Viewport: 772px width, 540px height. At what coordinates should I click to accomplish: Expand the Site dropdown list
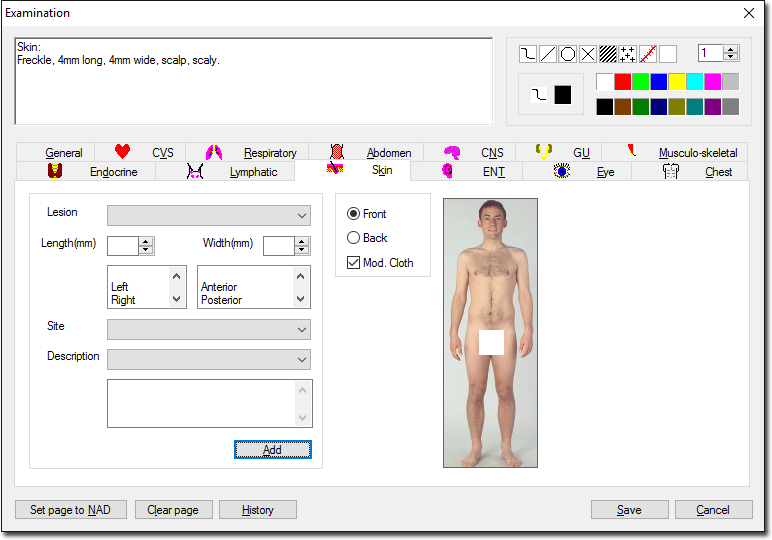(208, 330)
